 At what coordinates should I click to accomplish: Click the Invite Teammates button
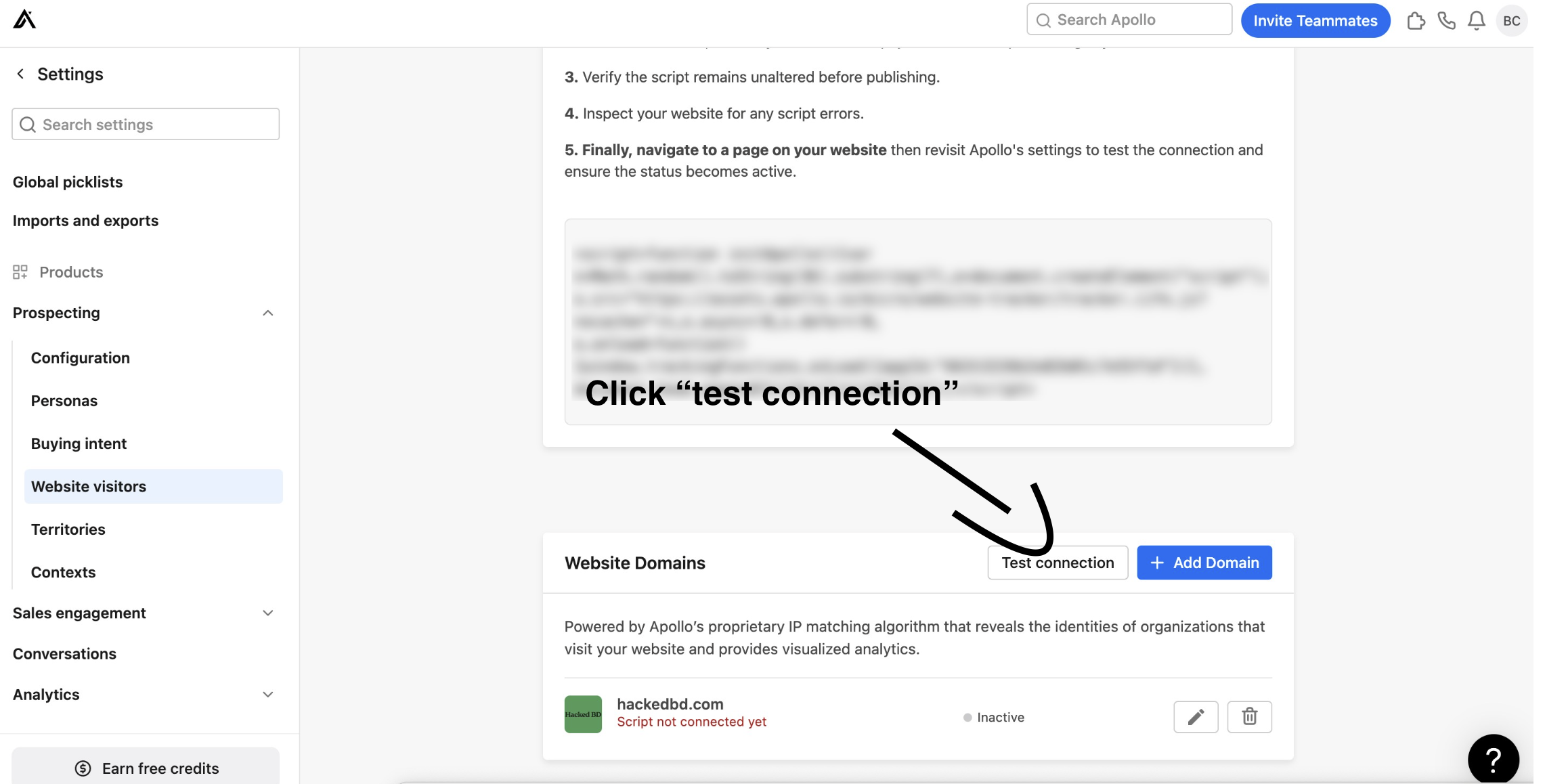click(x=1315, y=21)
